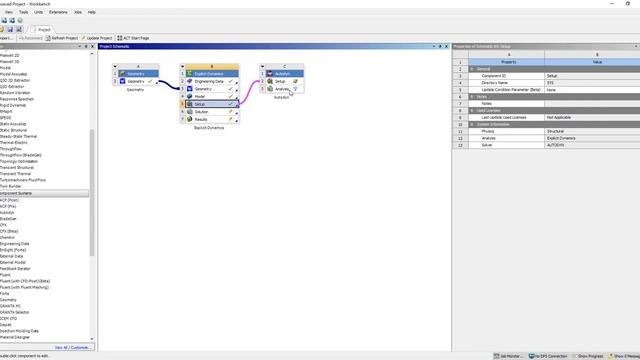The height and width of the screenshot is (360, 640).
Task: Click No DPS Connection status indicator
Action: (x=548, y=356)
